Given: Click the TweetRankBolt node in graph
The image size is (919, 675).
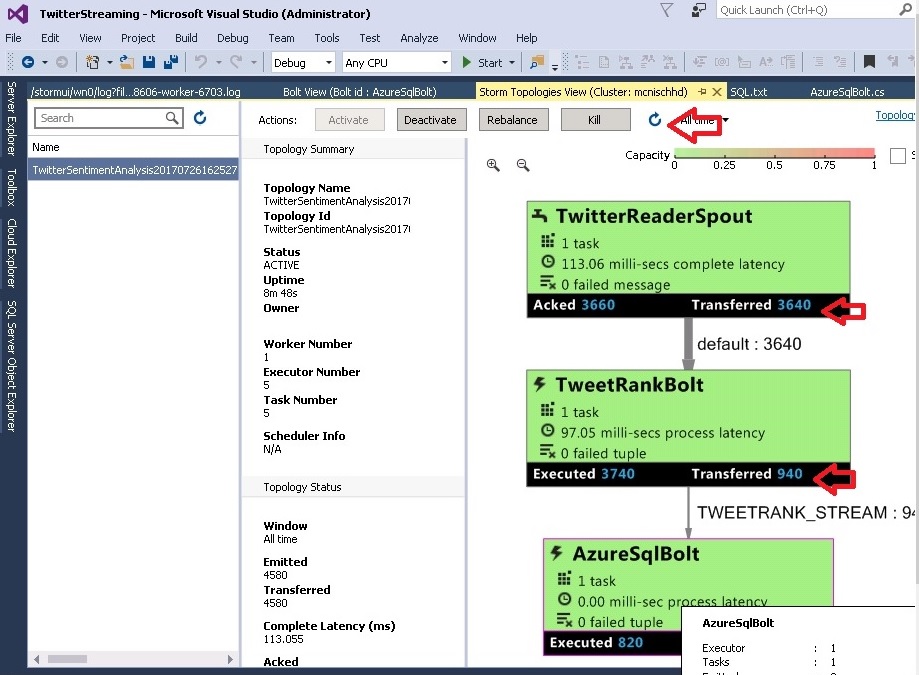Looking at the screenshot, I should point(688,428).
